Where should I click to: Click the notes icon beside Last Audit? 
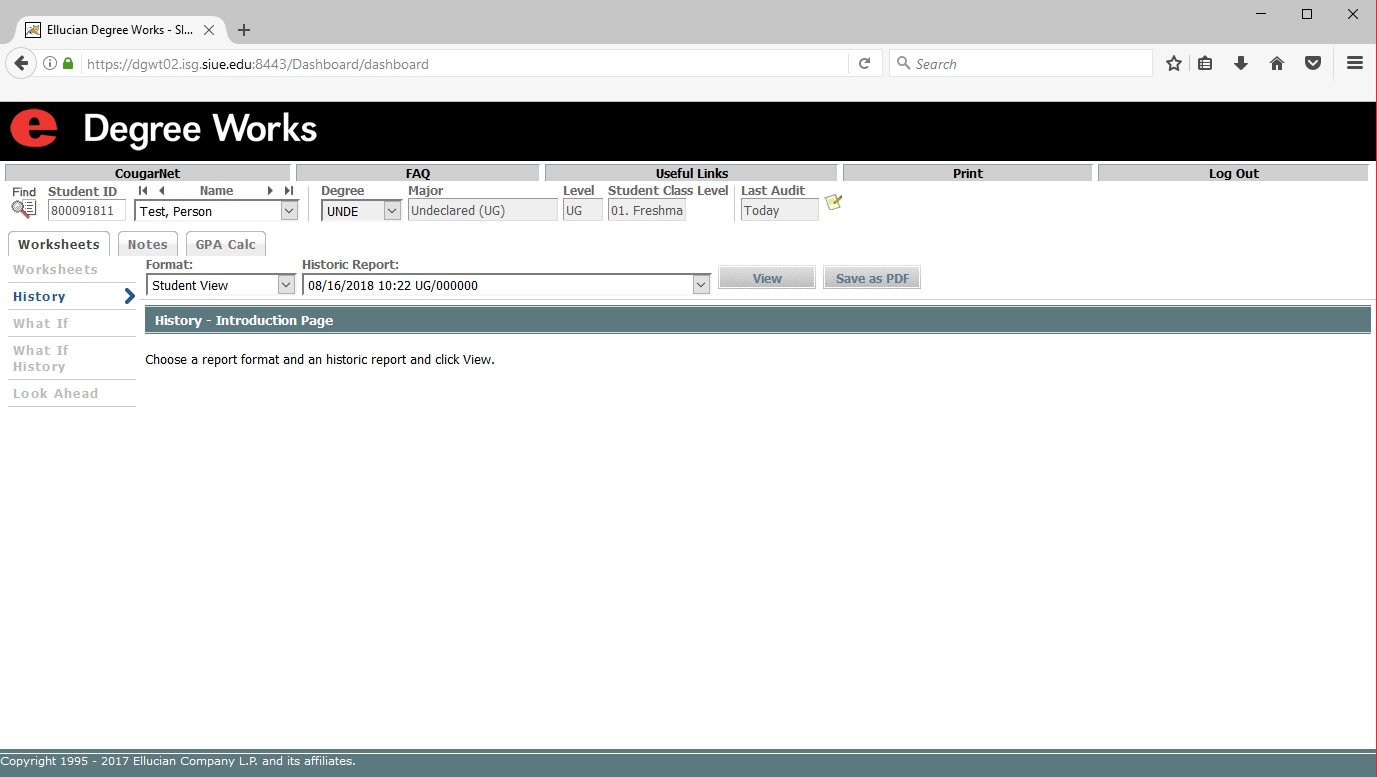tap(833, 203)
